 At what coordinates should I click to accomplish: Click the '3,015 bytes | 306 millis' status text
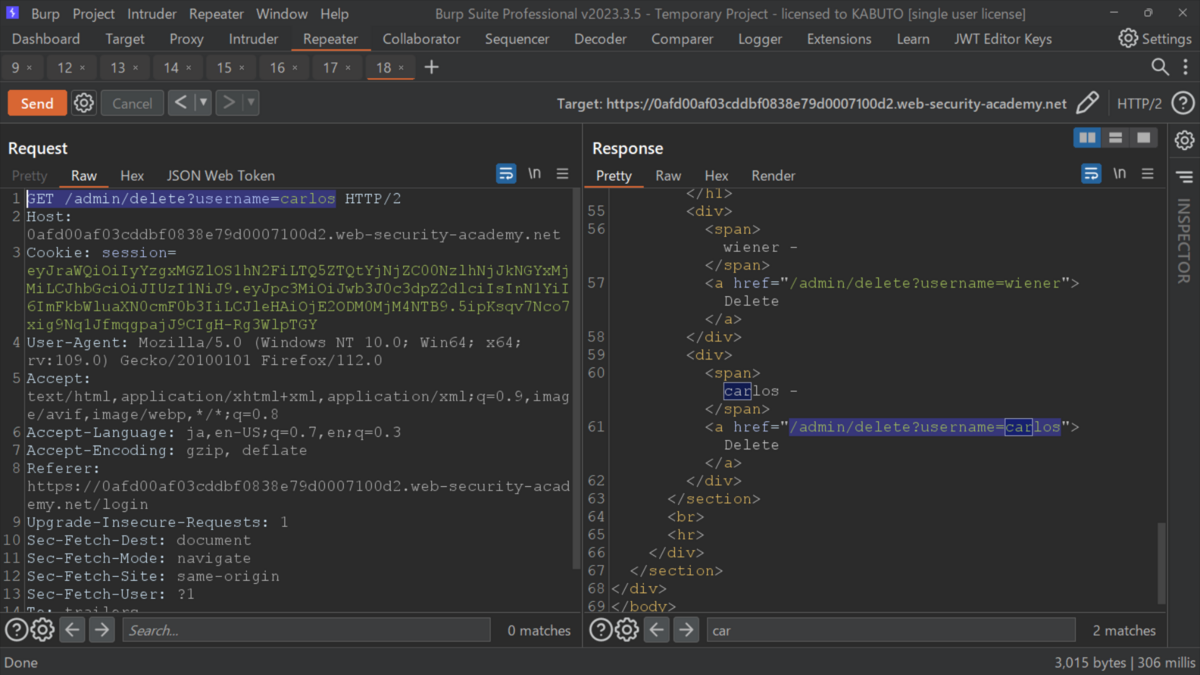click(x=1124, y=662)
